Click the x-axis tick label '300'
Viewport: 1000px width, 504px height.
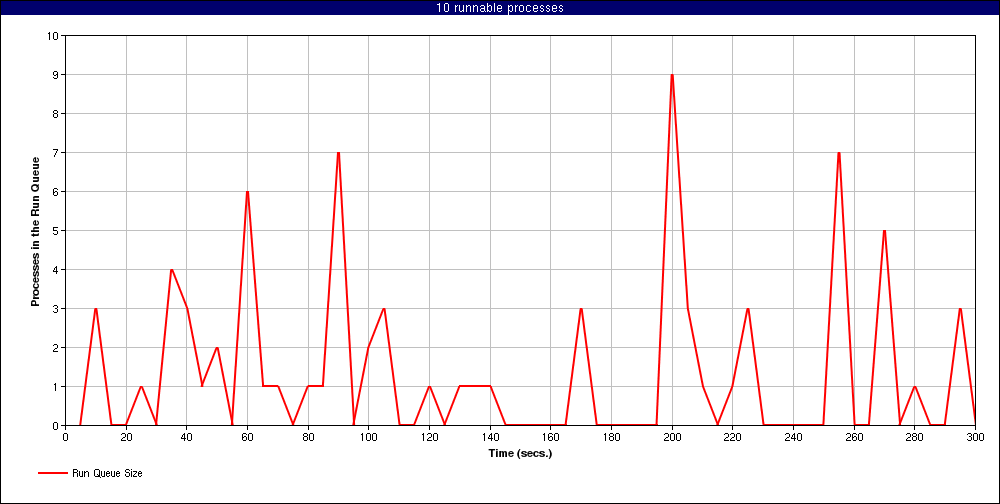pyautogui.click(x=975, y=437)
